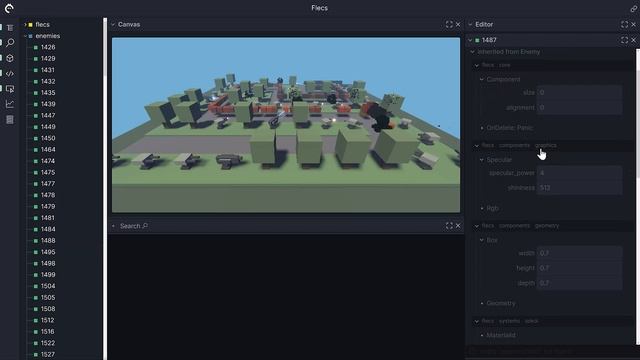This screenshot has width=640, height=360.
Task: Collapse the flecs components graphics module
Action: pos(477,145)
